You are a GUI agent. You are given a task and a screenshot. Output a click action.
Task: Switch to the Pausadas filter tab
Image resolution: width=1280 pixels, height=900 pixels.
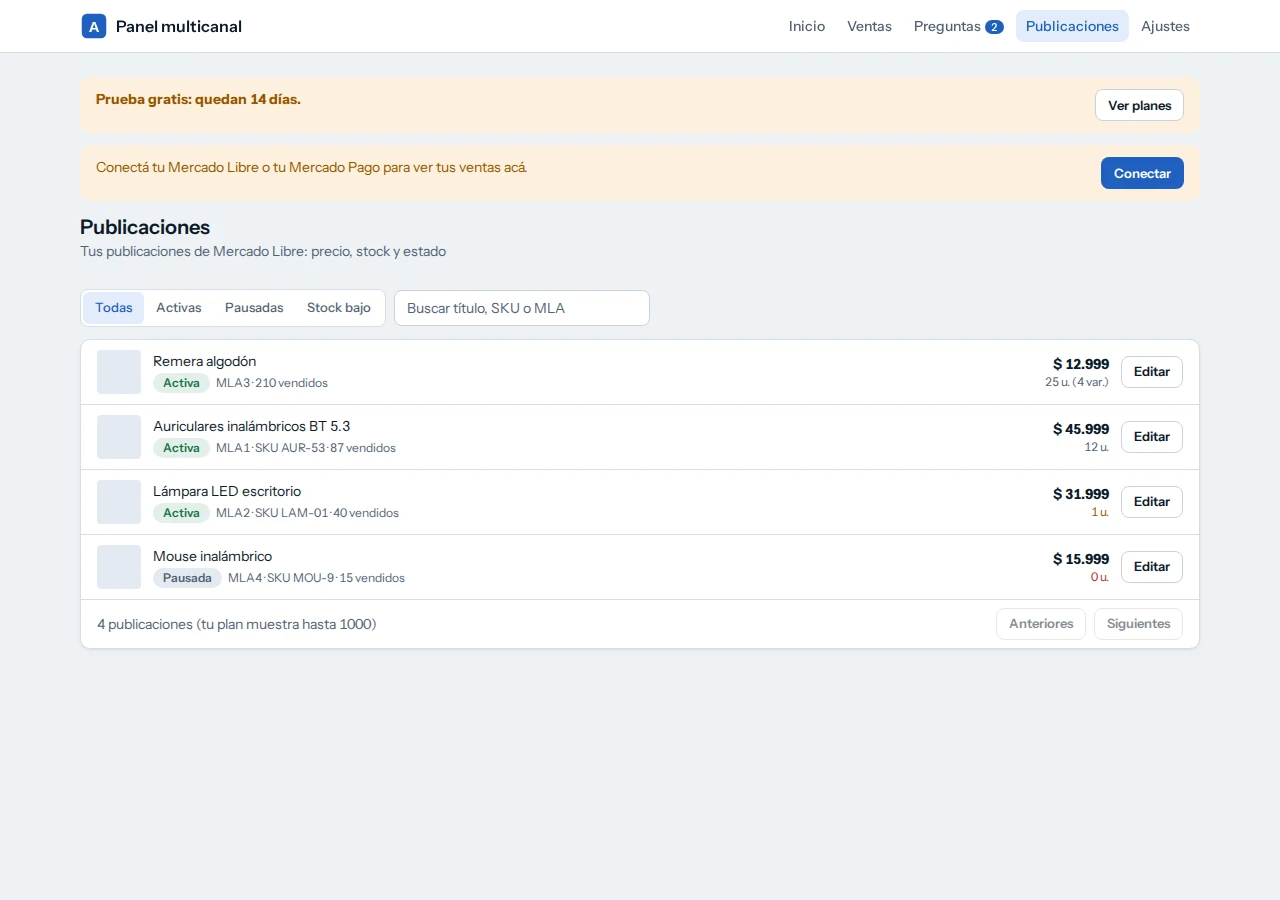254,308
